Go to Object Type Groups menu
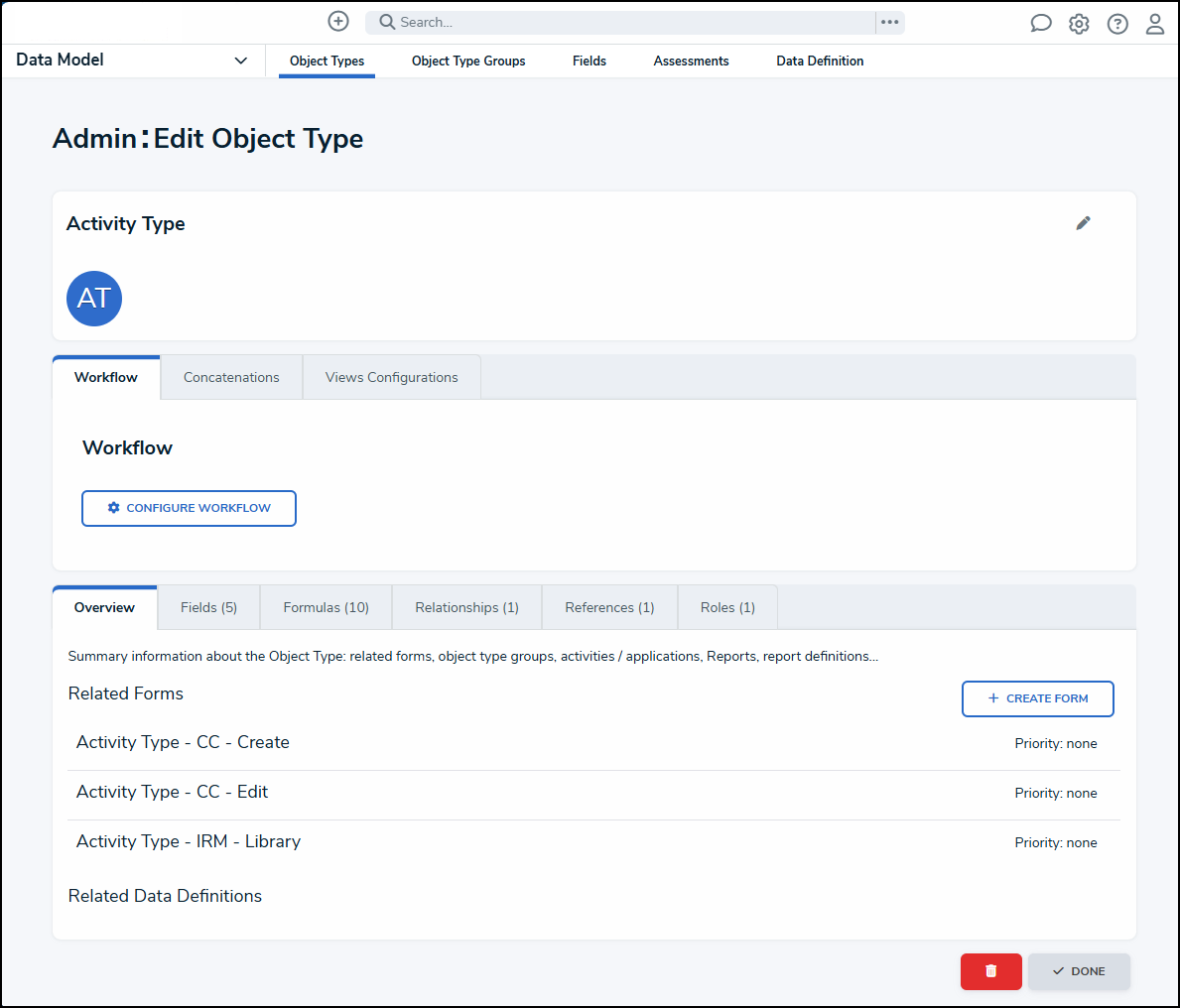 [468, 62]
